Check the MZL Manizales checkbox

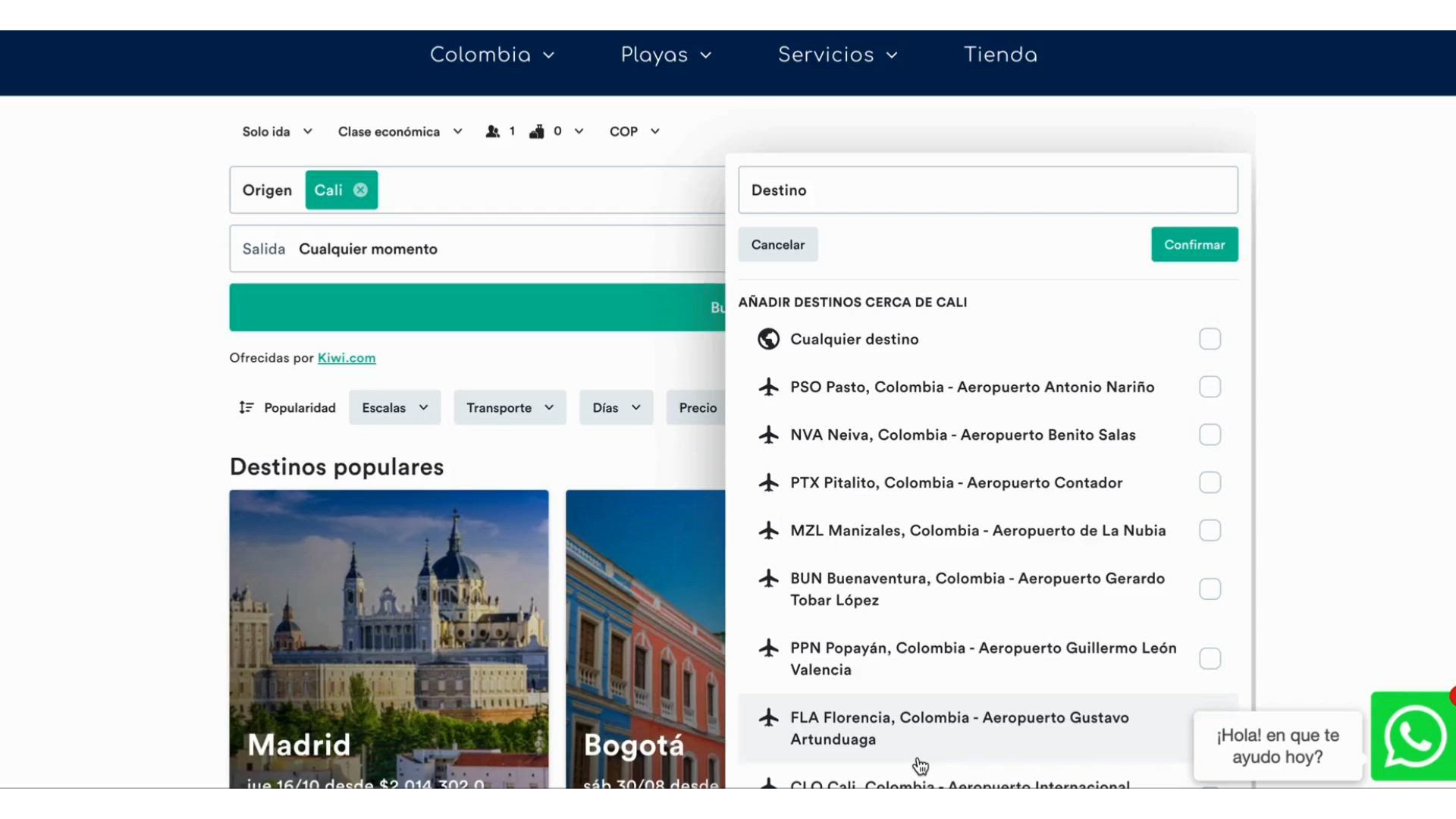[1210, 530]
